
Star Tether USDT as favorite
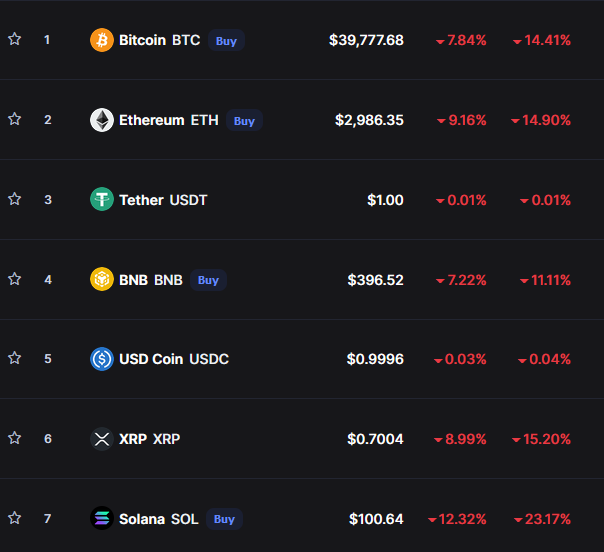click(x=15, y=199)
